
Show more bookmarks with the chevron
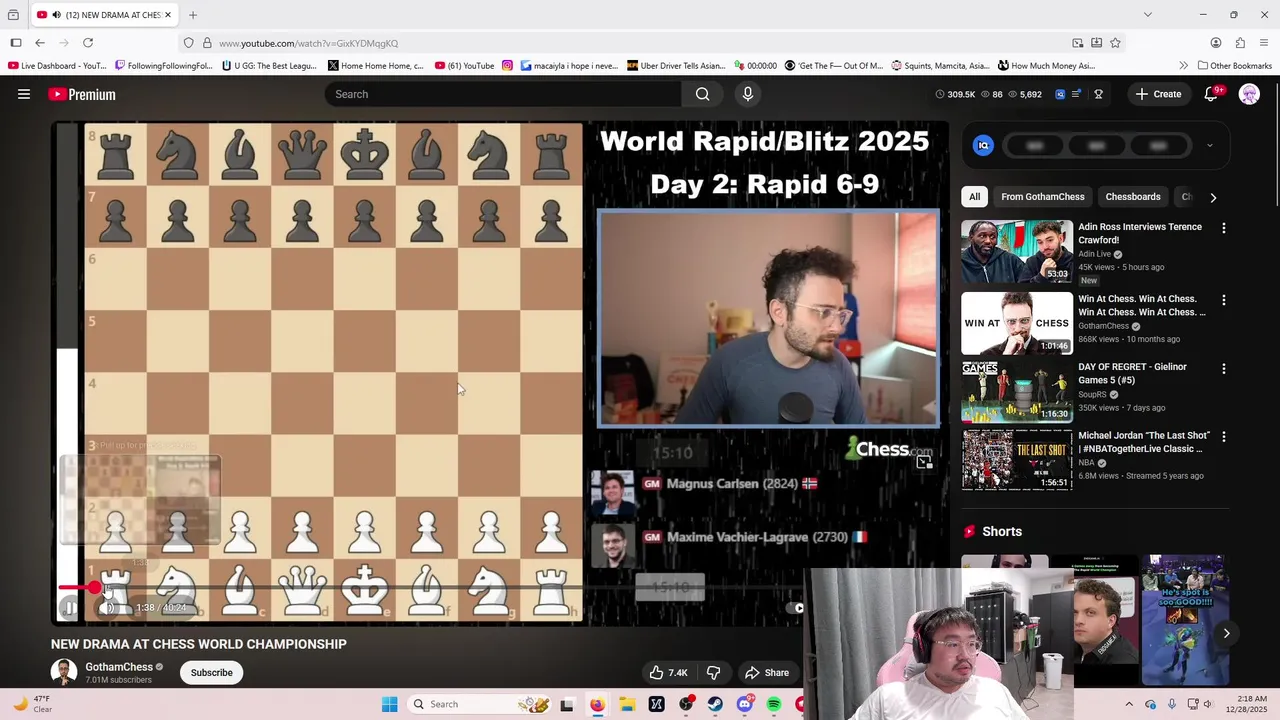1183,66
